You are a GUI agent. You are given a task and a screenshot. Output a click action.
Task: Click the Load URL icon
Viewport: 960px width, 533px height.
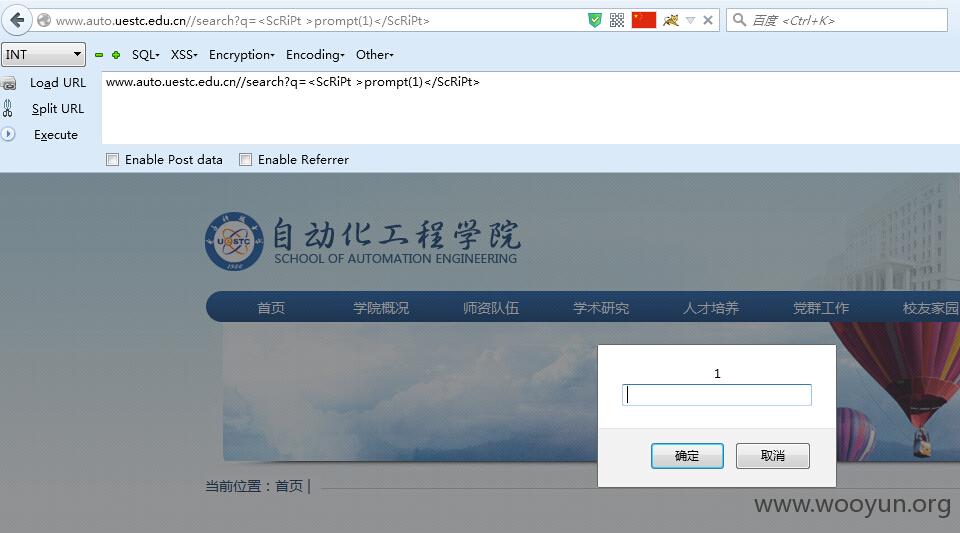(x=9, y=83)
